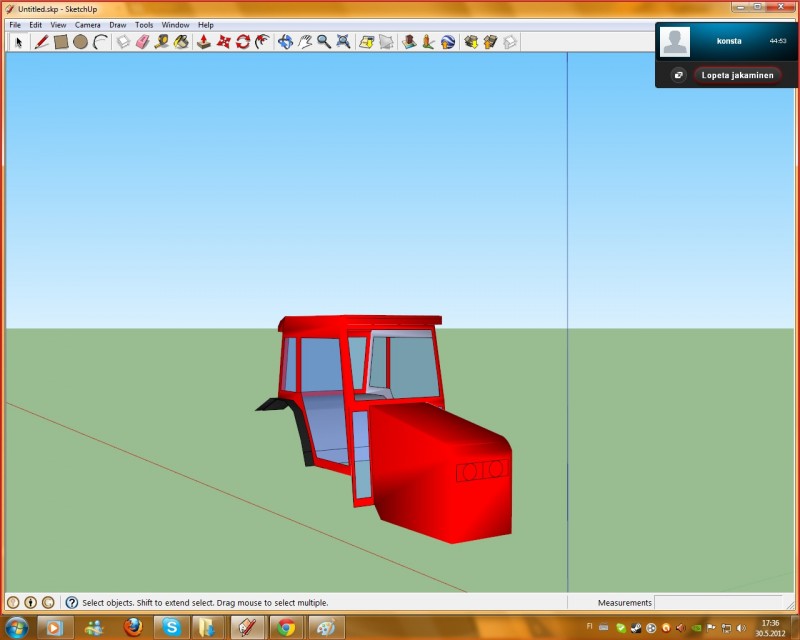Select the Paint Bucket tool
800x640 pixels.
(x=181, y=42)
